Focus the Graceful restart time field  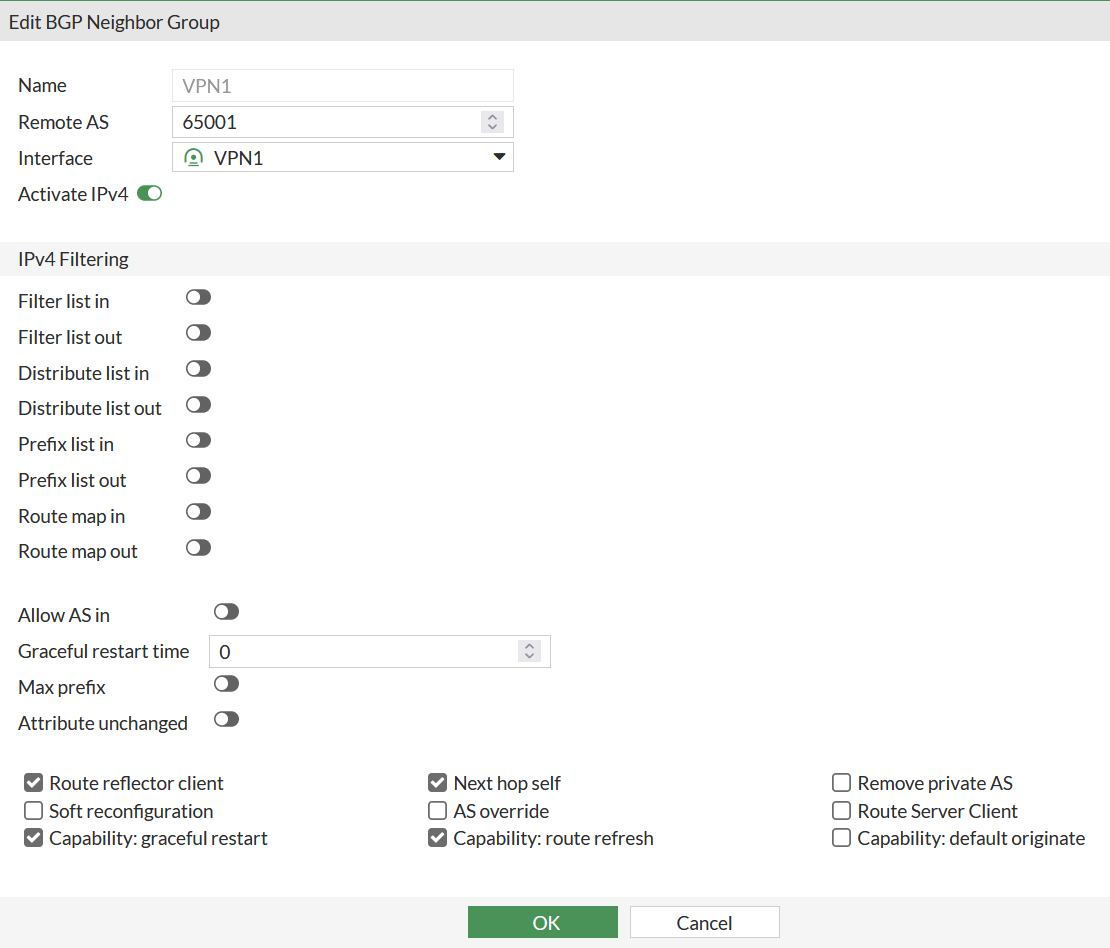tap(360, 651)
